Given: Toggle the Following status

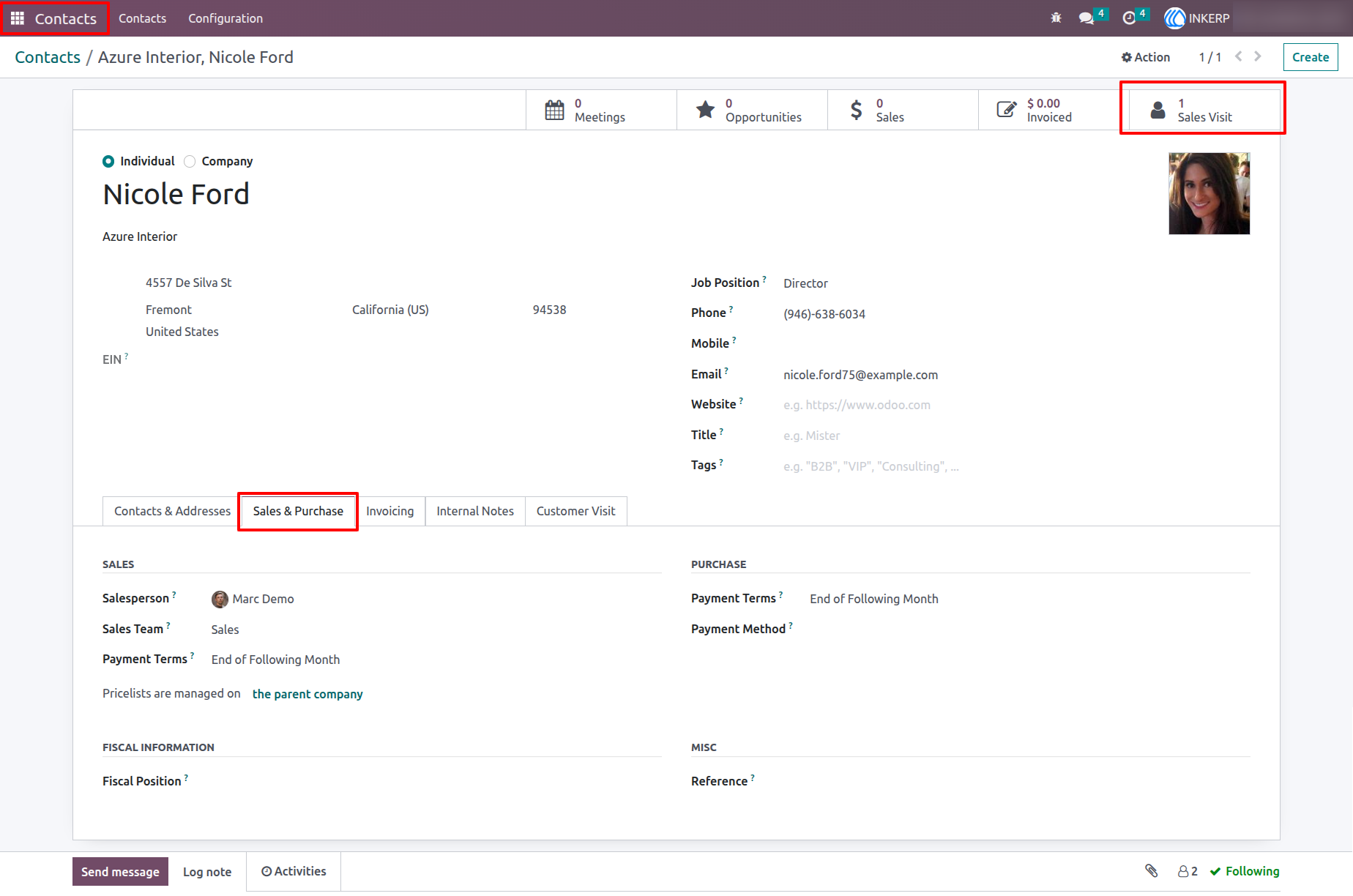Looking at the screenshot, I should pos(1245,871).
